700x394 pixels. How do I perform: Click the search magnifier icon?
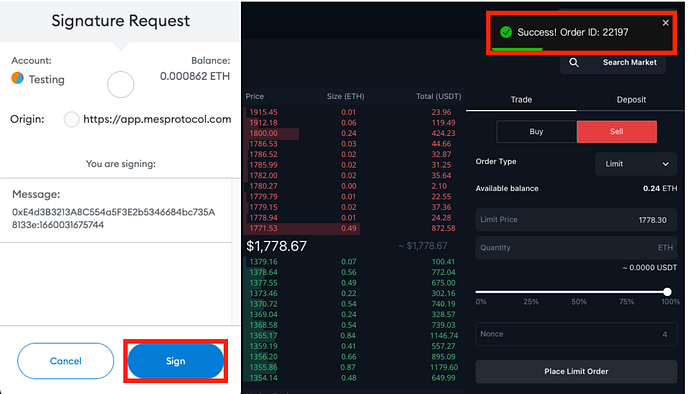574,62
